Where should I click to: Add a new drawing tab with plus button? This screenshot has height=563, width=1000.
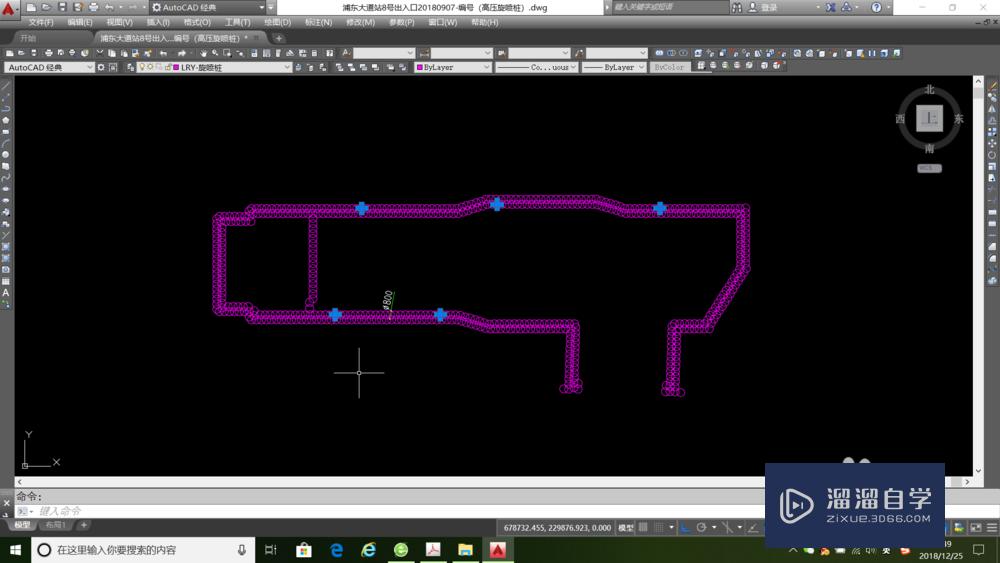click(x=279, y=38)
